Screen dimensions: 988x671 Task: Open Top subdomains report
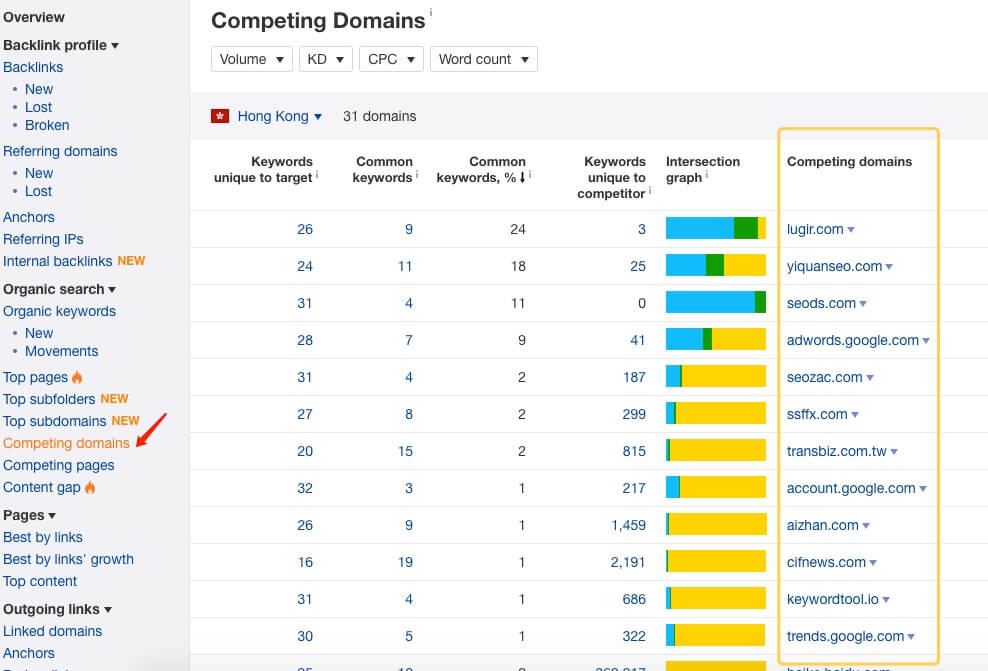(54, 421)
